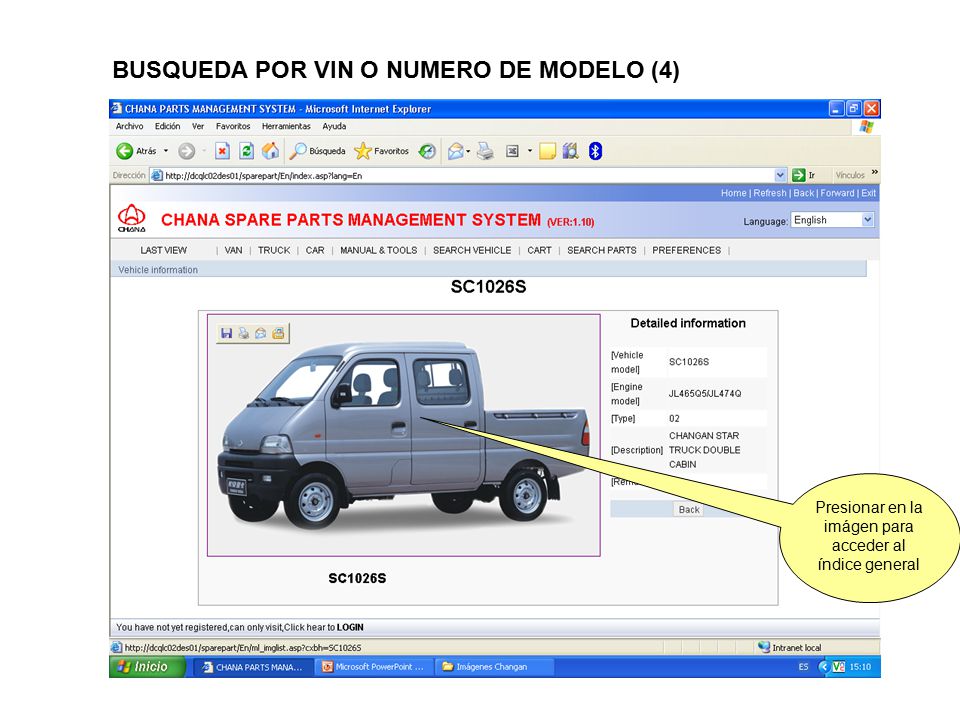The width and height of the screenshot is (960, 720).
Task: Show hidden tray icons with the arrow
Action: [x=823, y=667]
